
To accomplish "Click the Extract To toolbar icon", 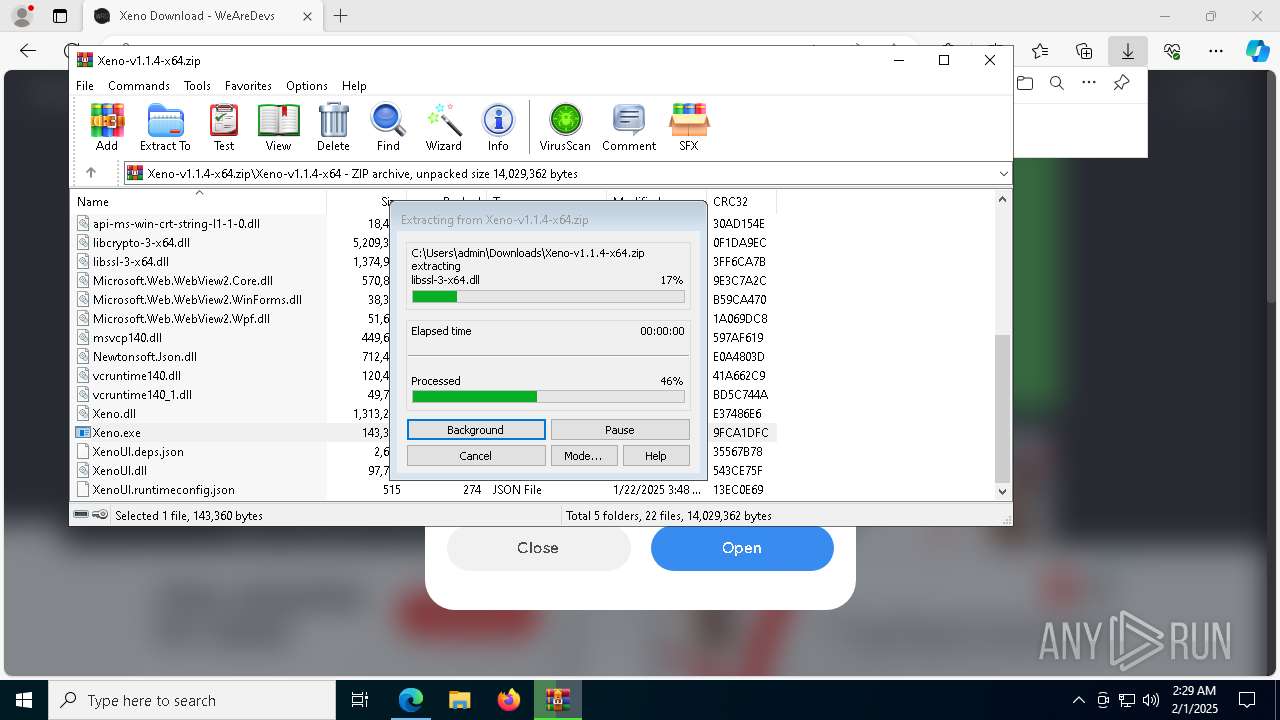I will [165, 127].
